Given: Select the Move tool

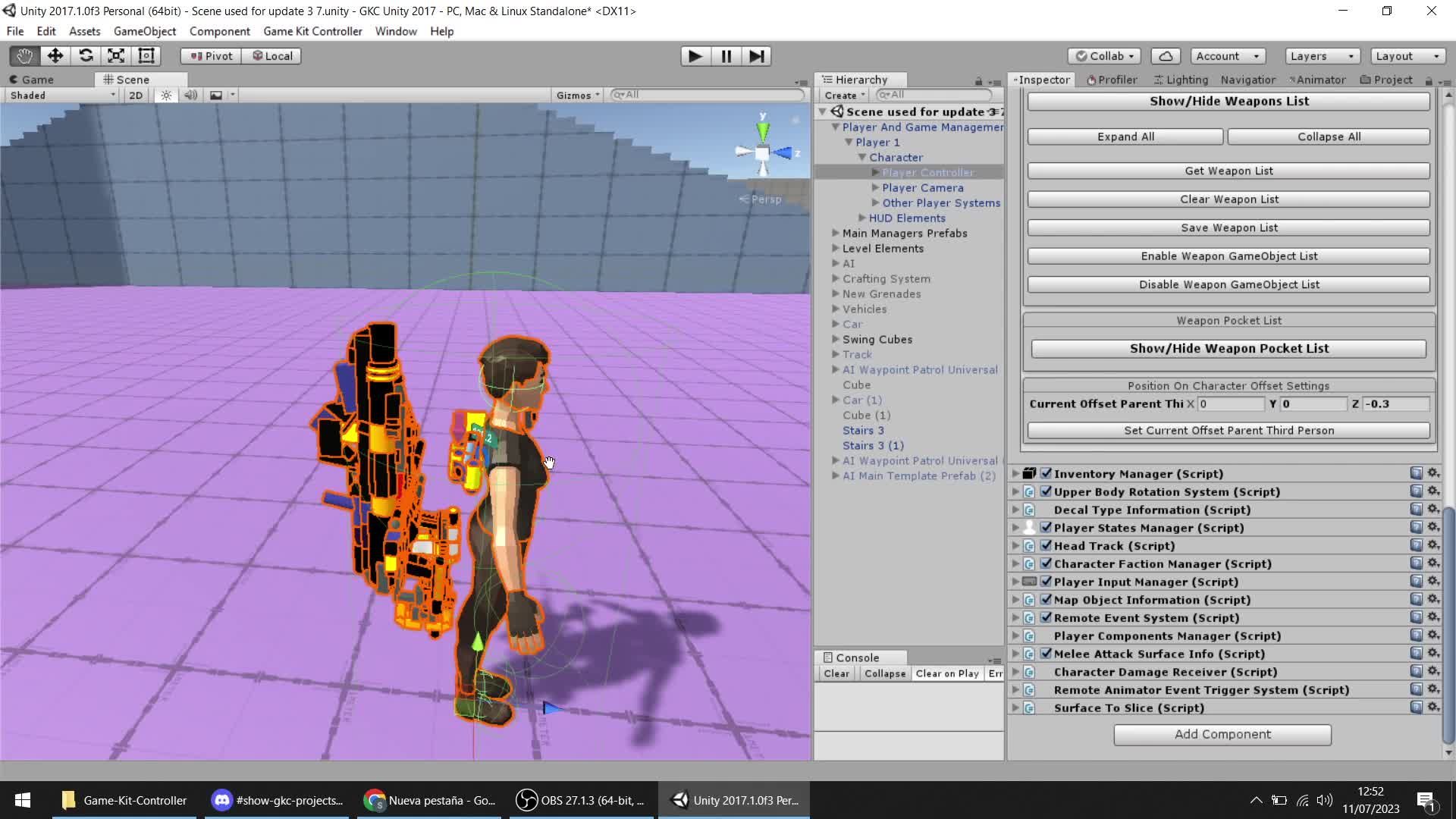Looking at the screenshot, I should coord(55,56).
